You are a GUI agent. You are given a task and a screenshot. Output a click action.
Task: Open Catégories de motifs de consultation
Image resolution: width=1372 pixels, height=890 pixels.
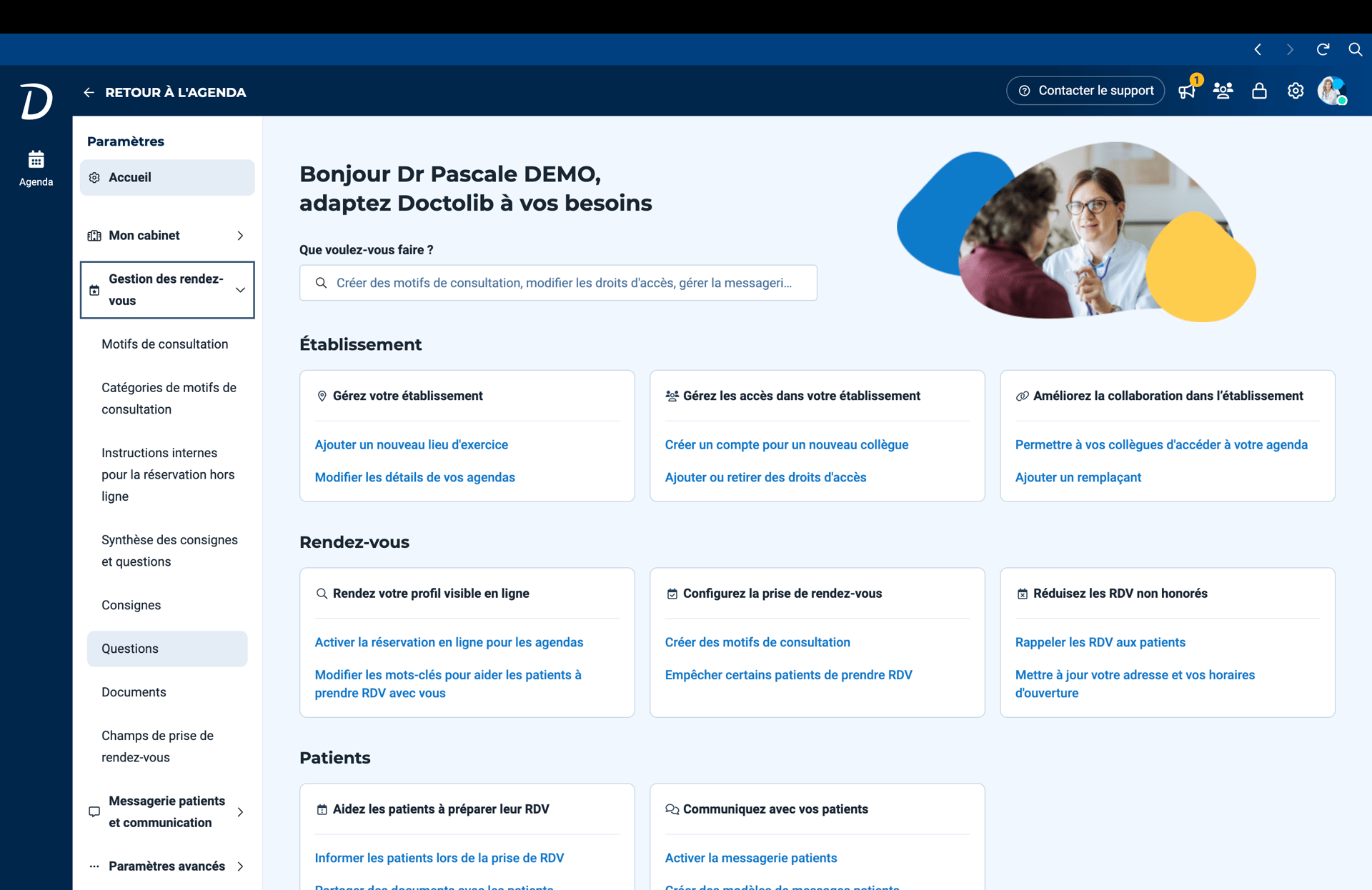pos(169,399)
